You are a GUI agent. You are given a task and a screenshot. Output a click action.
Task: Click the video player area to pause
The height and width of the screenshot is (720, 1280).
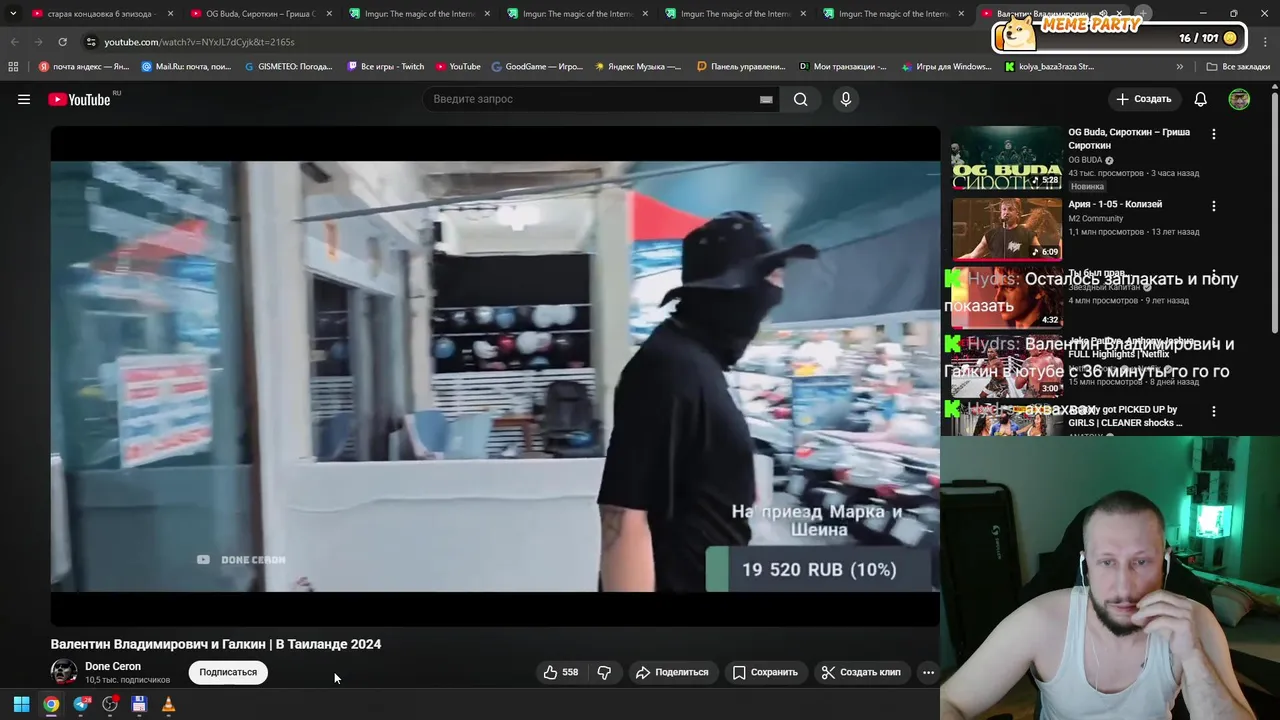(495, 376)
